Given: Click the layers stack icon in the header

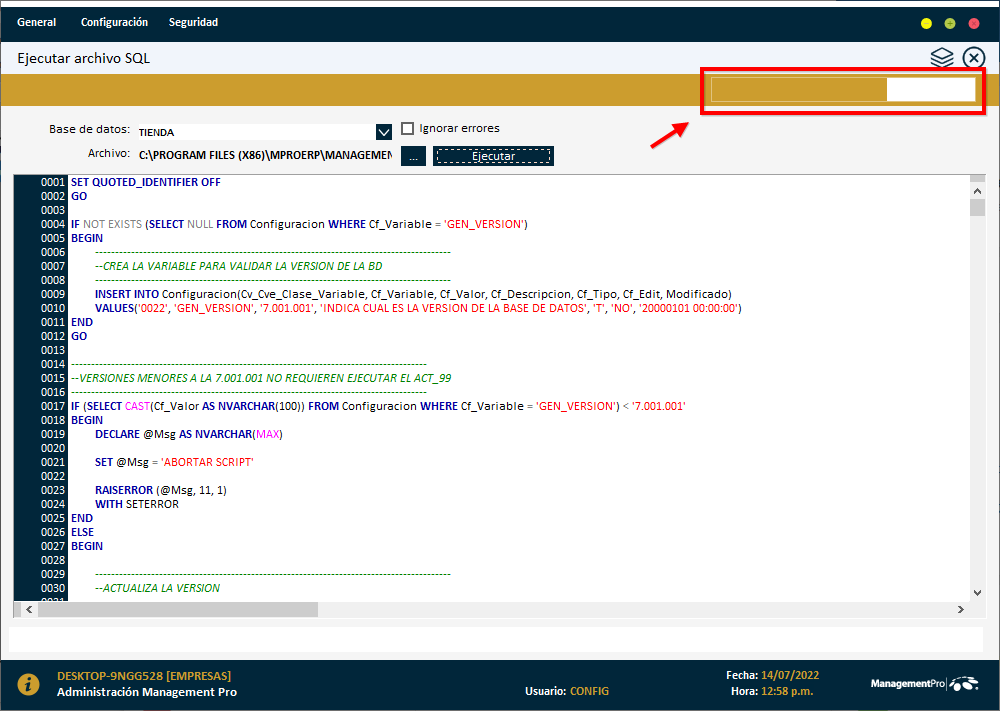Looking at the screenshot, I should point(942,57).
